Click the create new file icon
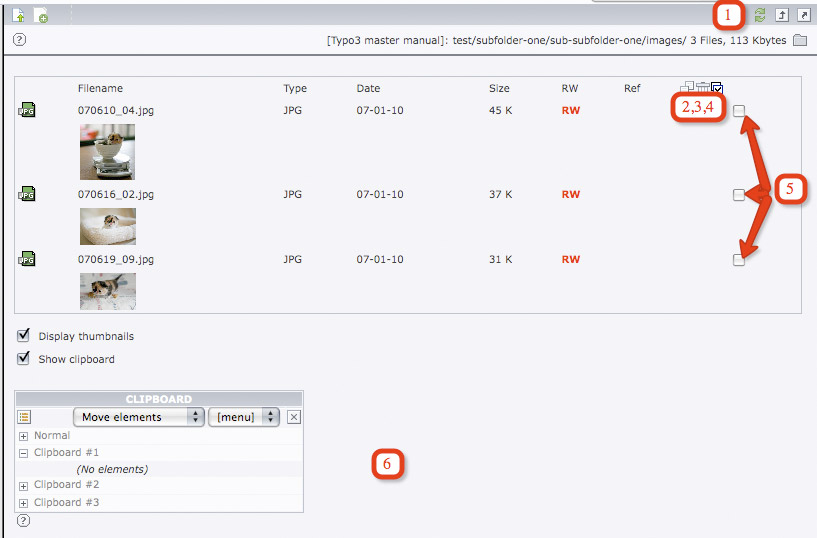The height and width of the screenshot is (538, 817). 41,15
